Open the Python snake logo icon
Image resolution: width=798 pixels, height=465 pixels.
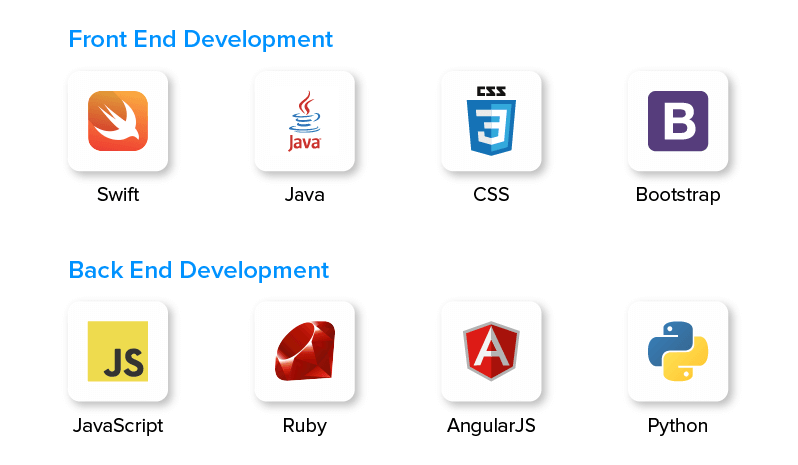pos(678,351)
